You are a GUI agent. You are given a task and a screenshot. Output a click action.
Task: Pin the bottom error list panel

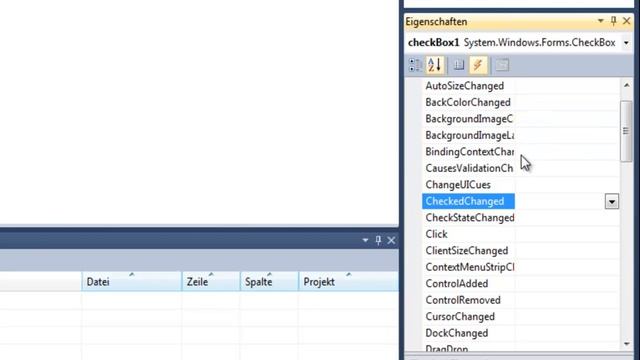(x=378, y=240)
